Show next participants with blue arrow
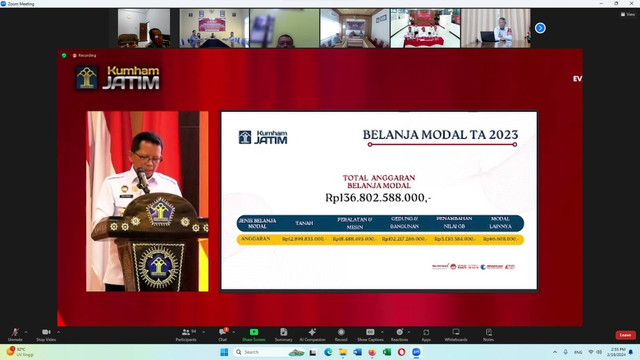 tap(540, 28)
